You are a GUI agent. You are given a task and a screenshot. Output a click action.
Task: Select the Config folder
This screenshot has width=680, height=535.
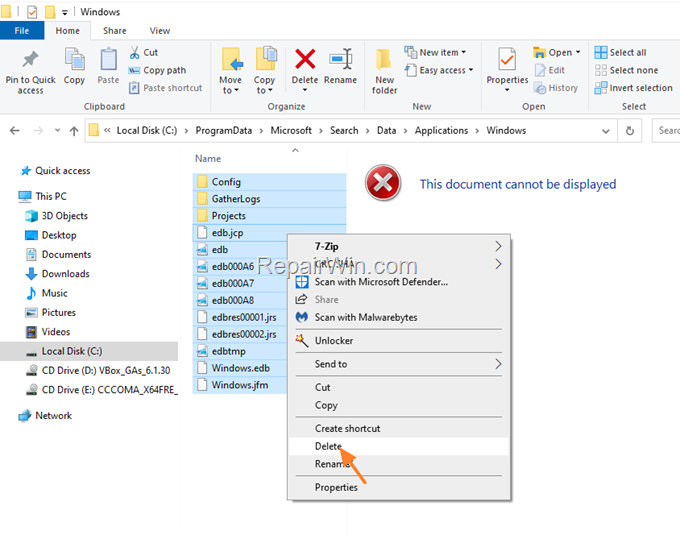click(x=269, y=182)
